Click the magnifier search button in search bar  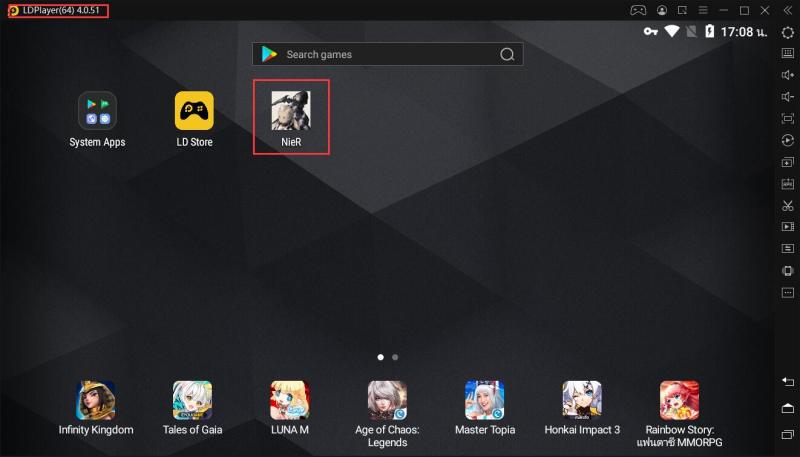tap(507, 54)
